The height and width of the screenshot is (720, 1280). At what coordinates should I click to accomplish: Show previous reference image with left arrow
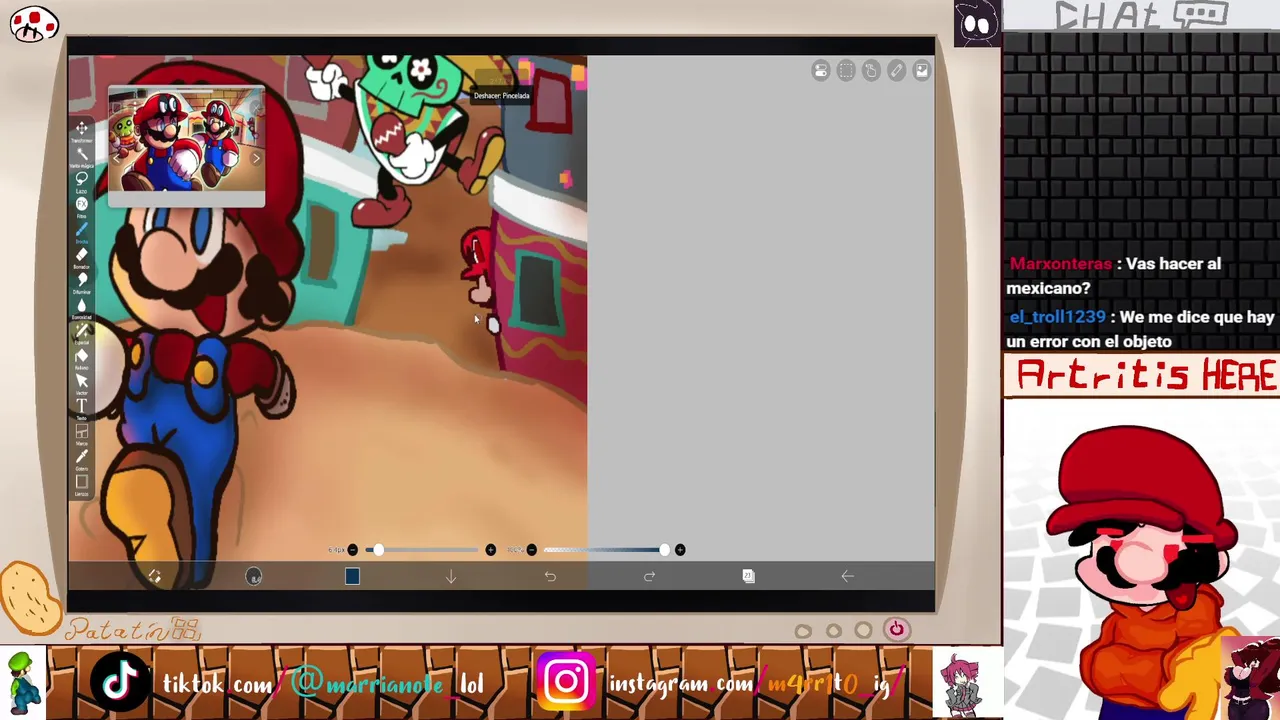click(x=118, y=157)
